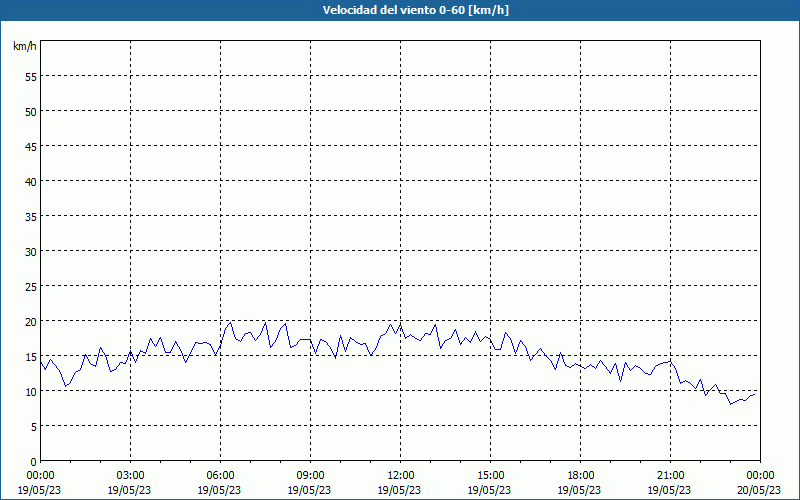Click the 06:00 time label
The height and width of the screenshot is (500, 800).
coord(220,476)
